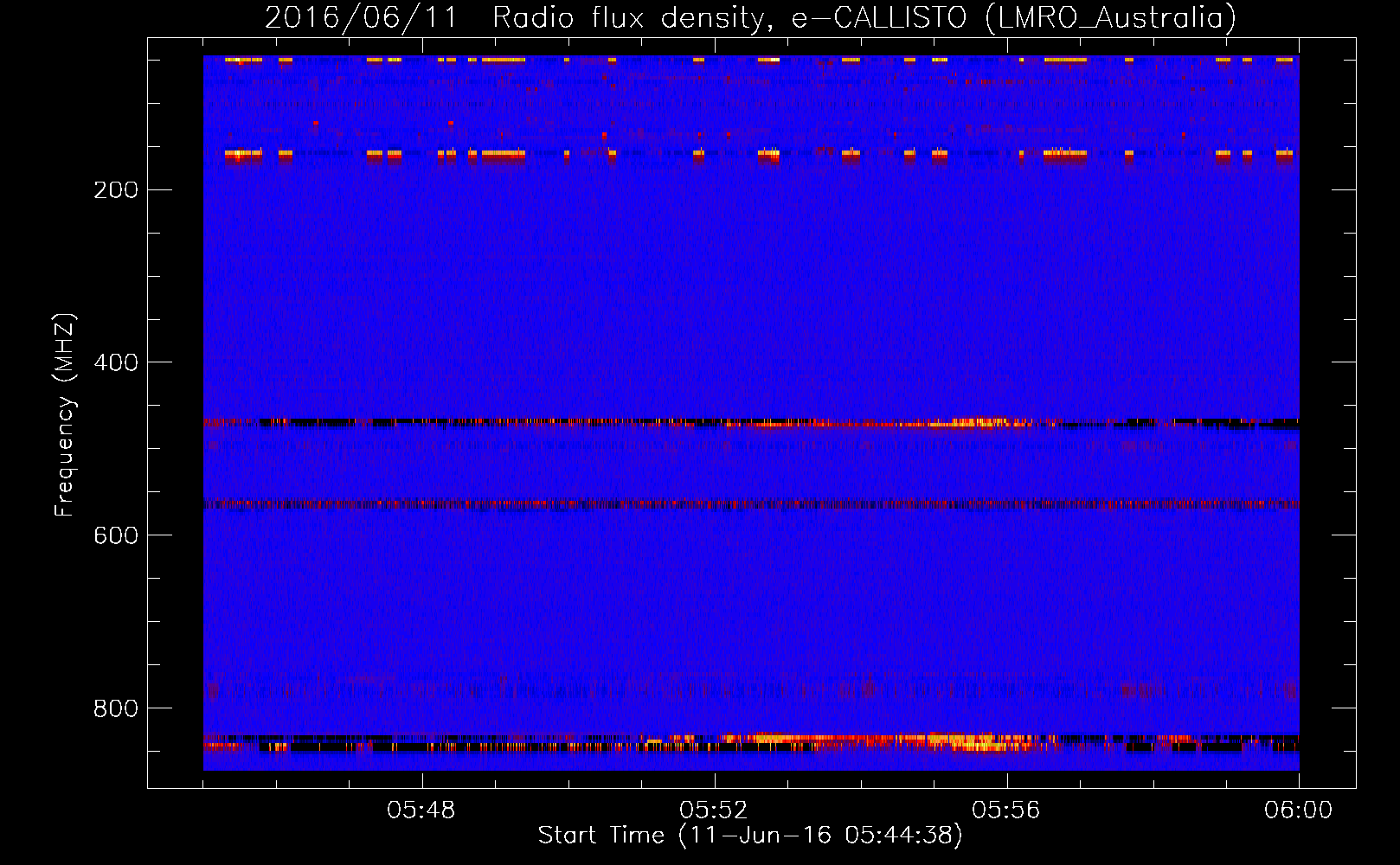Click the 200 MHz frequency tick label
Image resolution: width=1400 pixels, height=865 pixels.
tap(116, 190)
